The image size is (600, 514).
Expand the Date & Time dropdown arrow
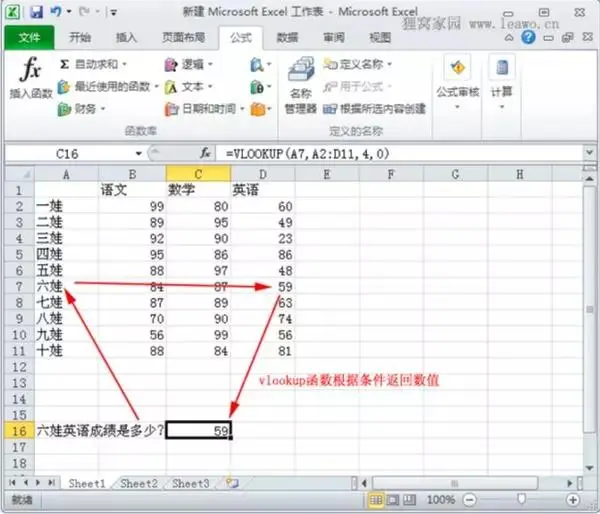[x=243, y=109]
